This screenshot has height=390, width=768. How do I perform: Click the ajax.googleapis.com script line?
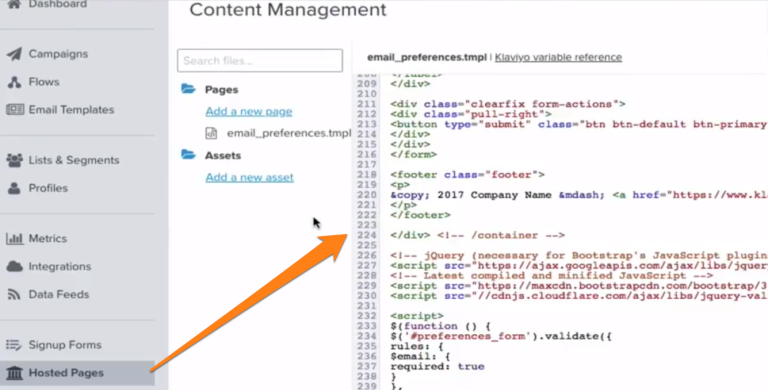click(579, 266)
